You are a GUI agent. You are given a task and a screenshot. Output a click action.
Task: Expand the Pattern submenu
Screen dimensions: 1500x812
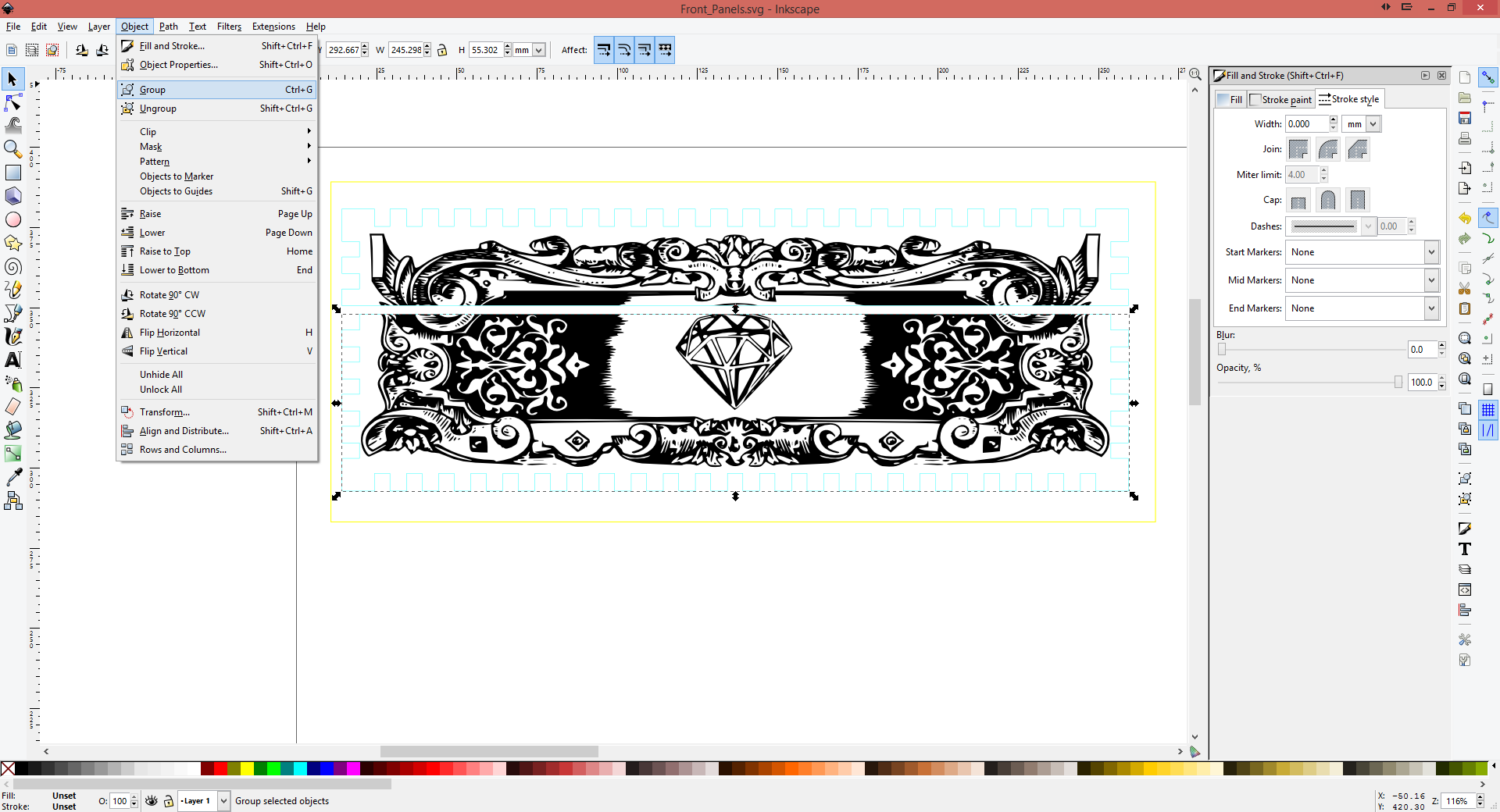(x=217, y=162)
